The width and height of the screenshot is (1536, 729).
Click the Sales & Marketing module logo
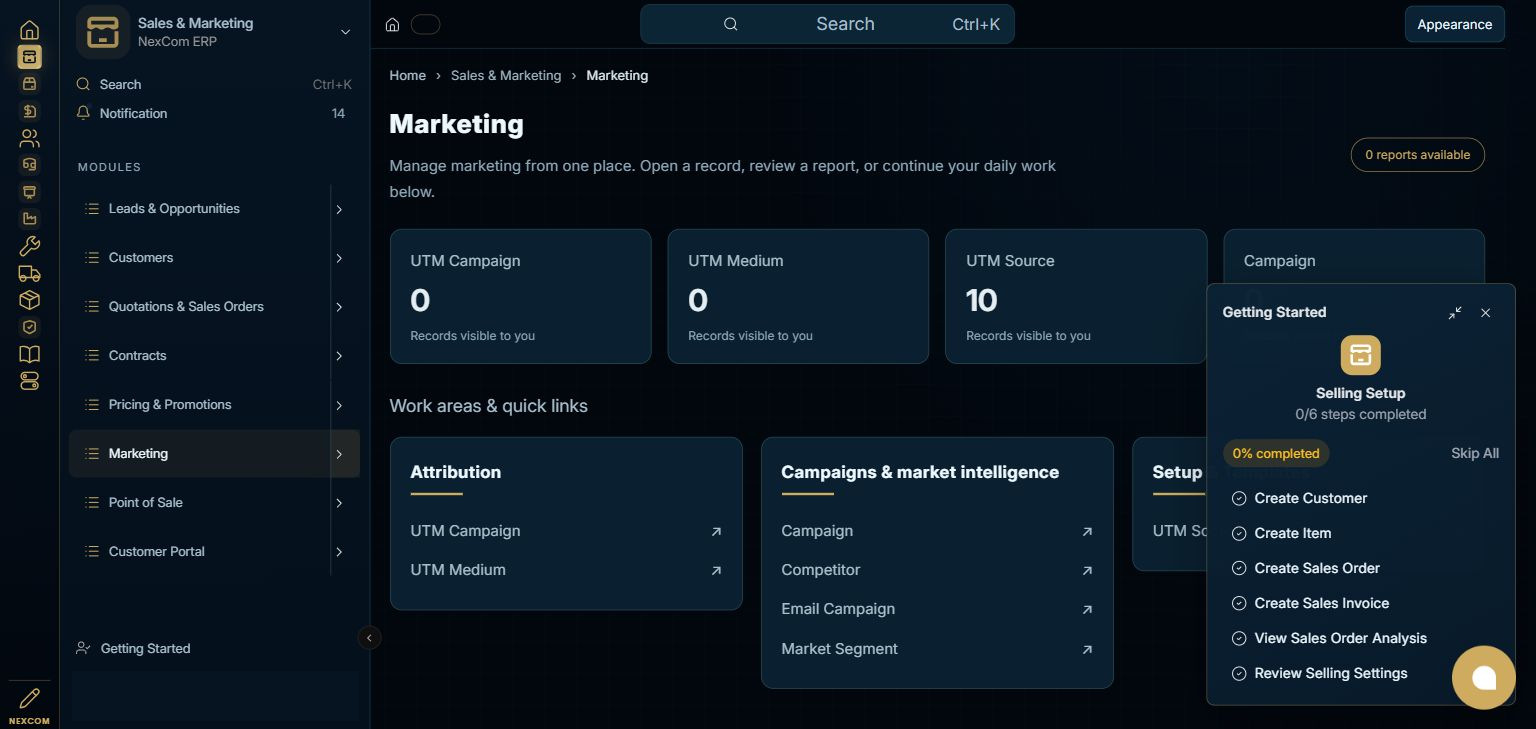pos(103,32)
